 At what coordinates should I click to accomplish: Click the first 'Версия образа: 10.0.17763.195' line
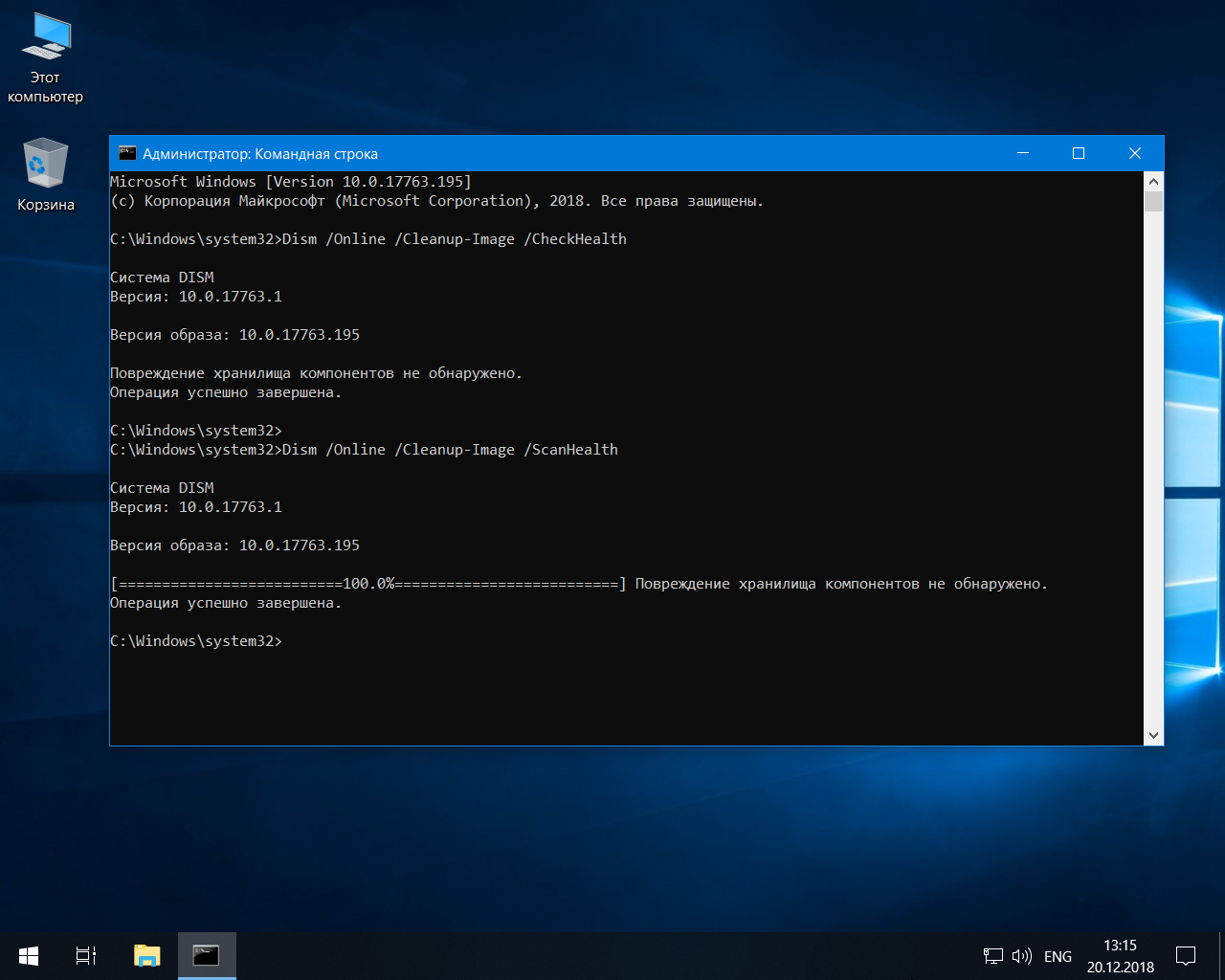234,335
